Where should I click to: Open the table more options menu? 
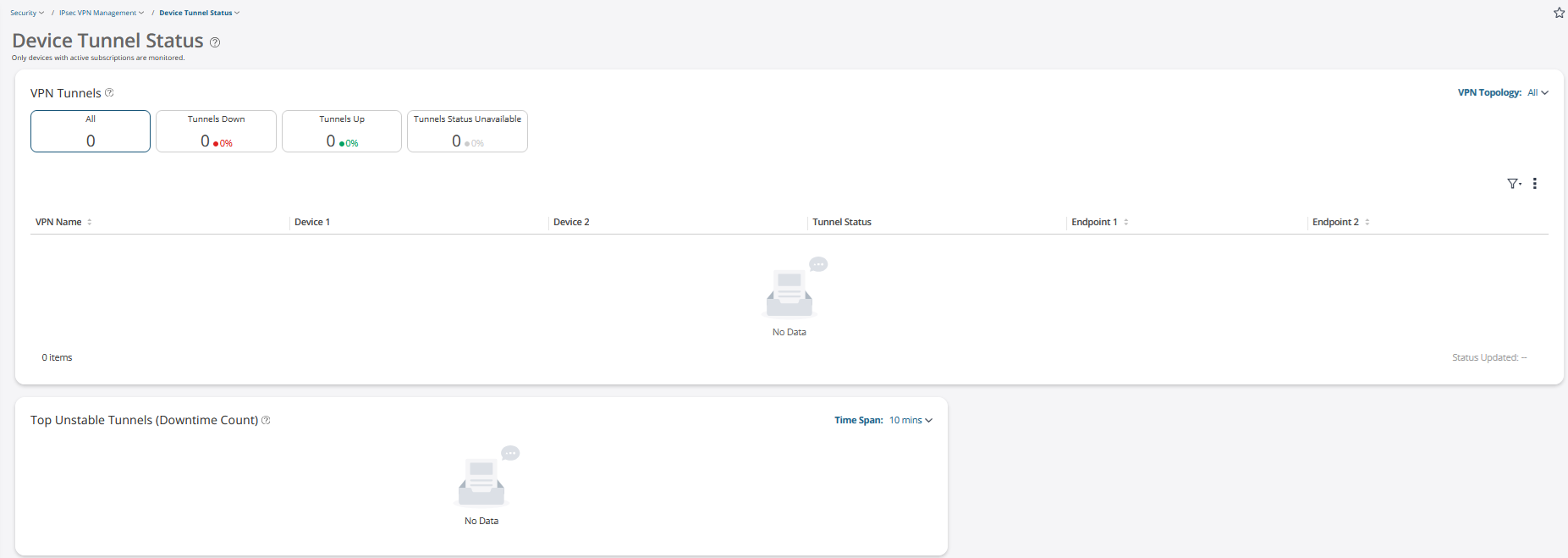coord(1535,184)
